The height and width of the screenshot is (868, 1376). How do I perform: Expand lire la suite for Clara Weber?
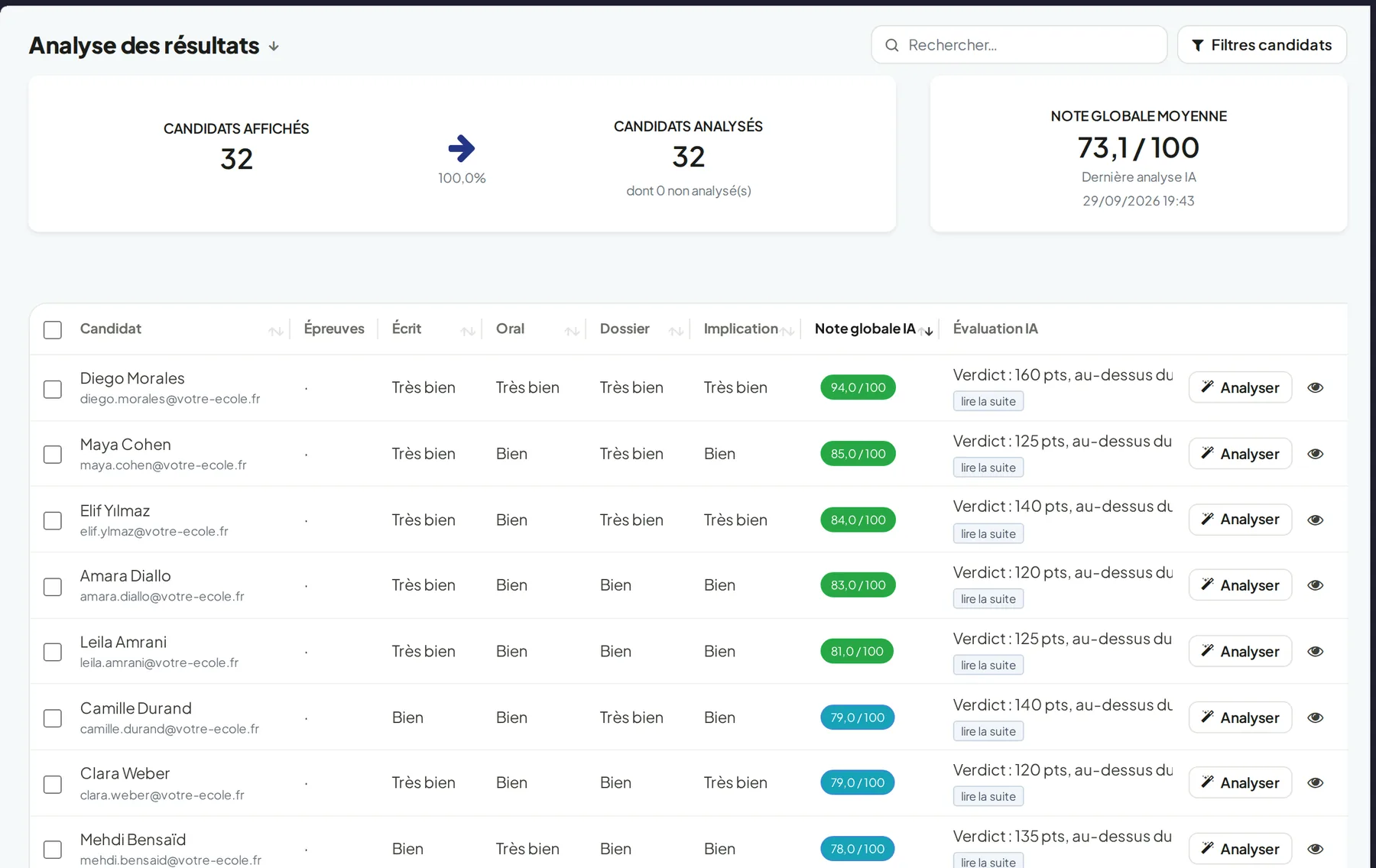tap(988, 797)
